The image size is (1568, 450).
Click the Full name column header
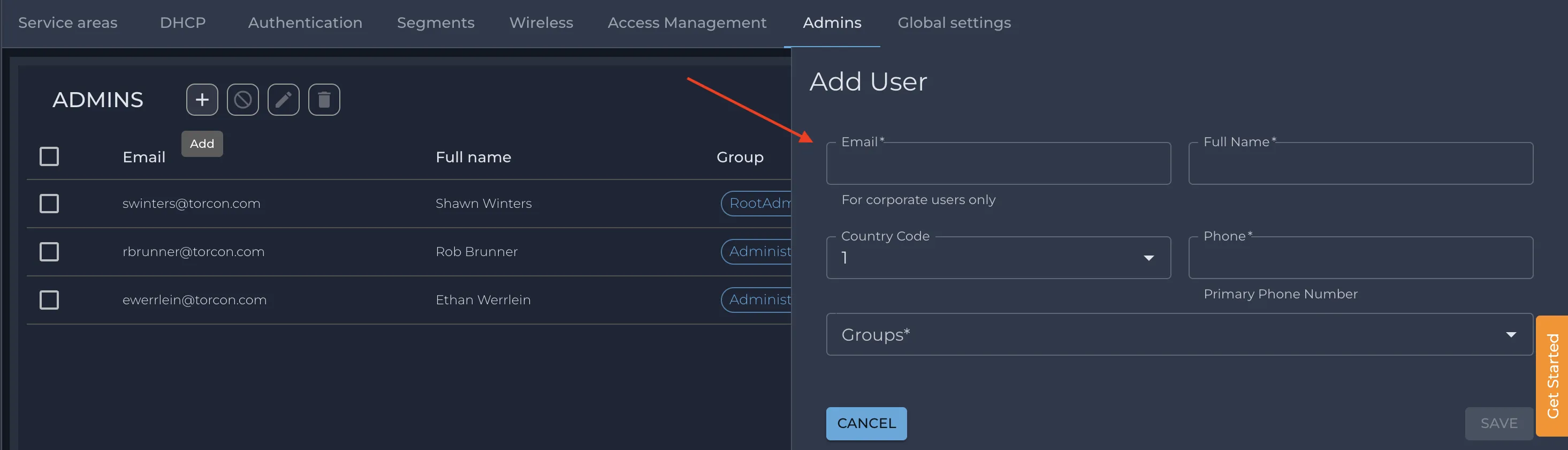[474, 157]
